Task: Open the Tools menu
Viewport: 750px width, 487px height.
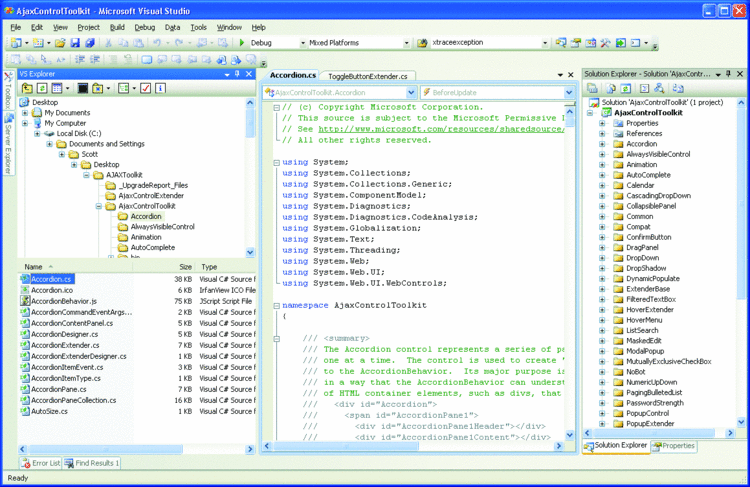Action: (199, 27)
